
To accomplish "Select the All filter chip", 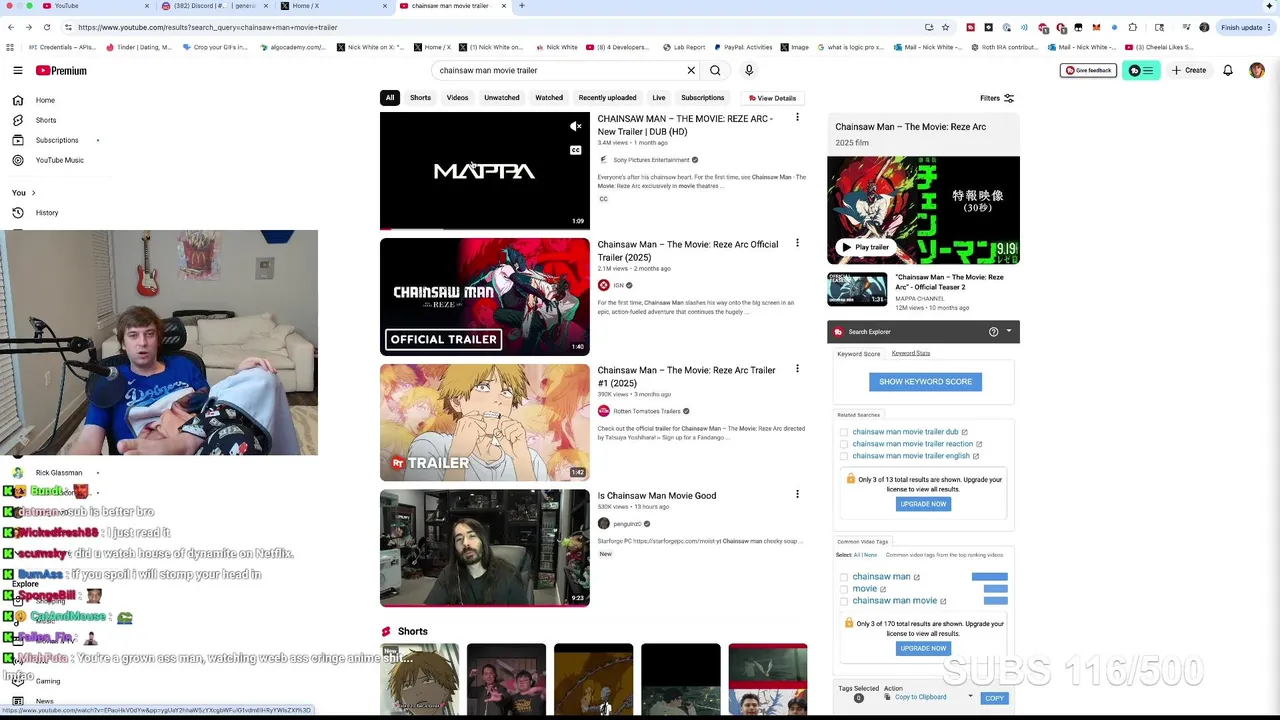I will tap(390, 98).
